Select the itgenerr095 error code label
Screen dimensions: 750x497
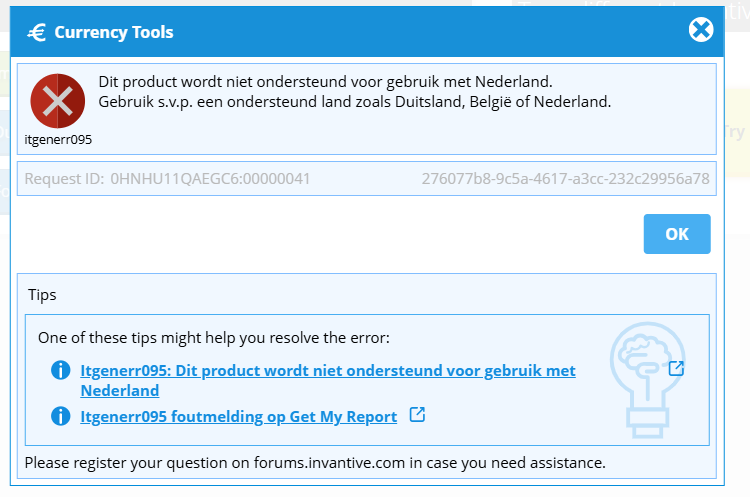coord(58,140)
